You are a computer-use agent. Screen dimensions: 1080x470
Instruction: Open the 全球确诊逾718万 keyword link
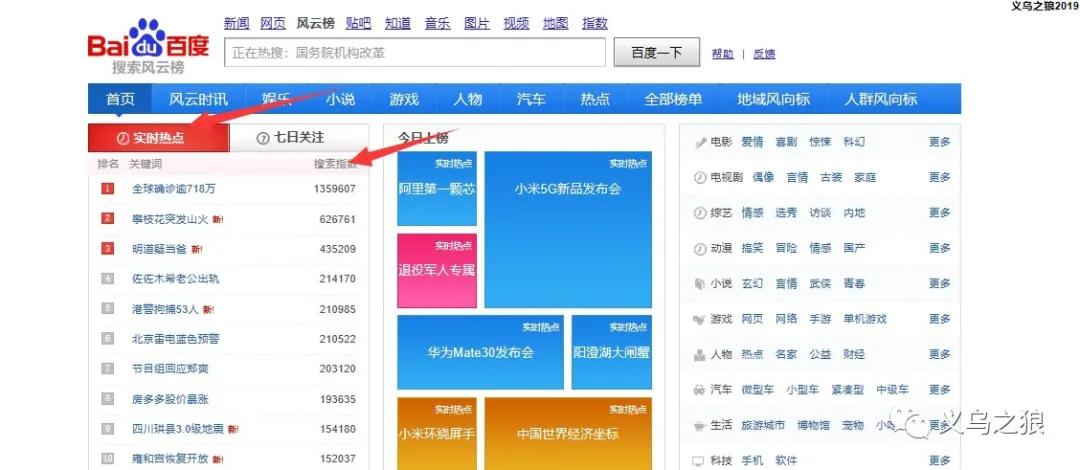(x=173, y=188)
